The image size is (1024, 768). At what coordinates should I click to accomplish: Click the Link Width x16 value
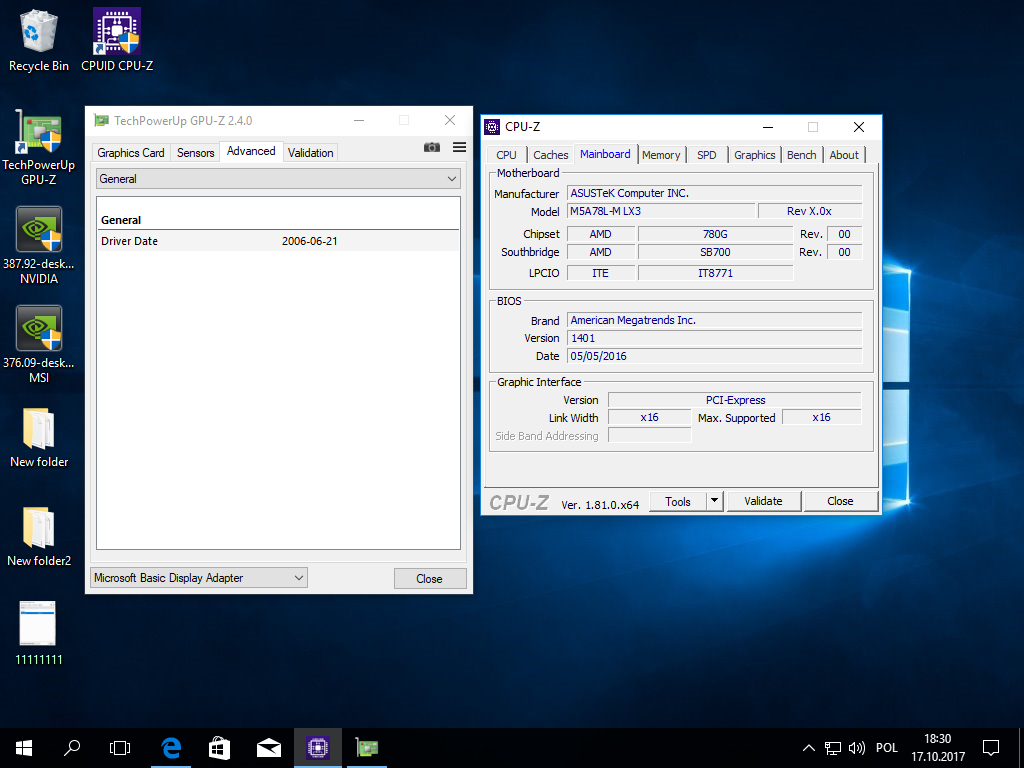[x=649, y=417]
